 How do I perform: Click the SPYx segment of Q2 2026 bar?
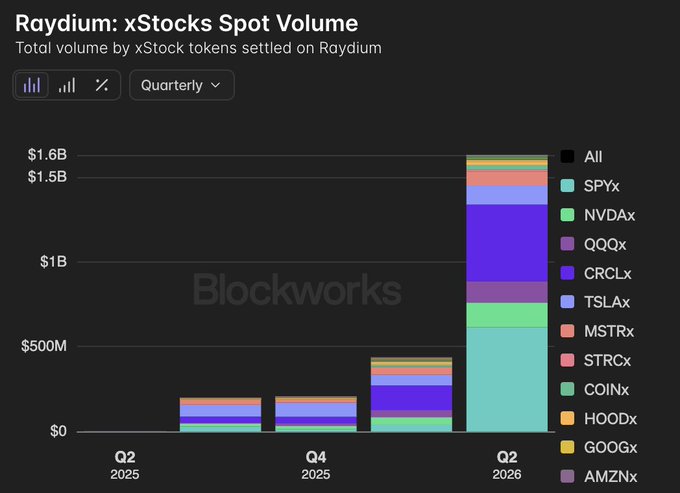507,379
